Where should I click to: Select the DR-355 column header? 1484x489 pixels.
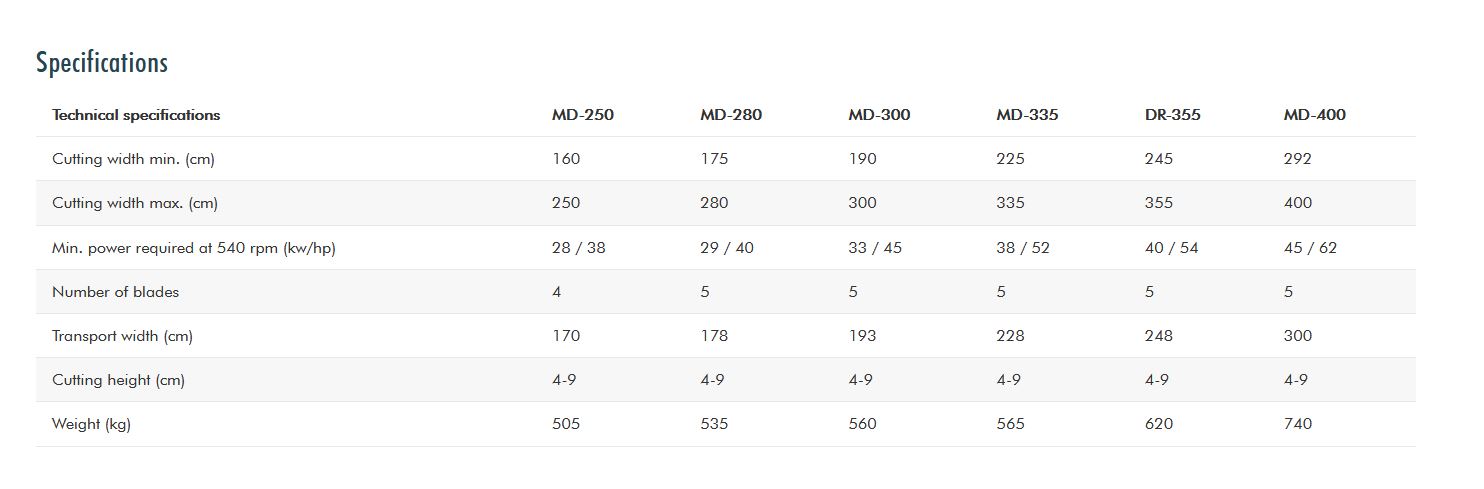[x=1172, y=115]
